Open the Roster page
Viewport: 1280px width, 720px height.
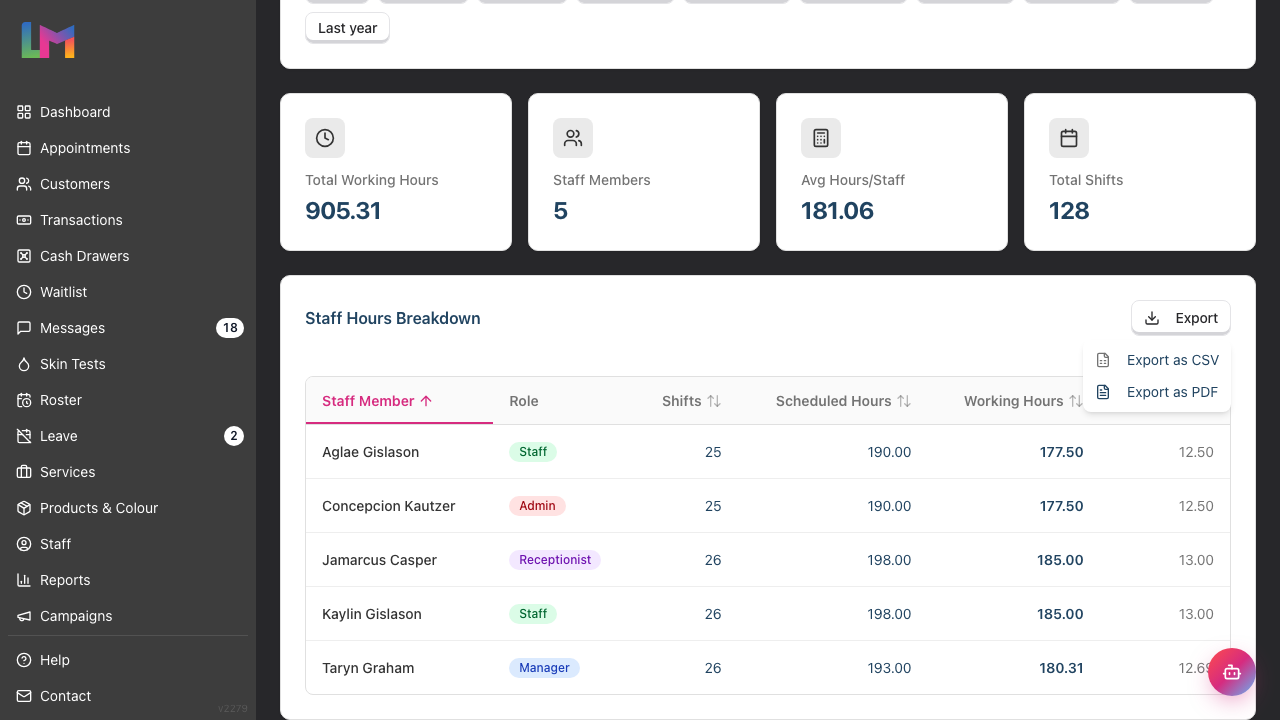(128, 400)
